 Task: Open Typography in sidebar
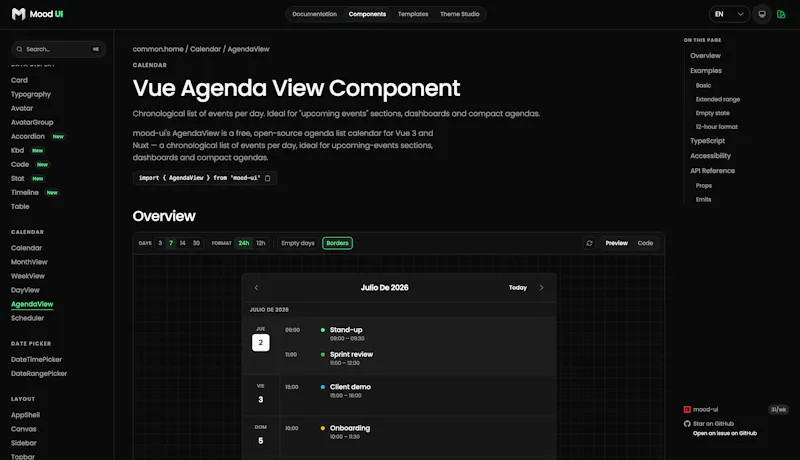31,94
